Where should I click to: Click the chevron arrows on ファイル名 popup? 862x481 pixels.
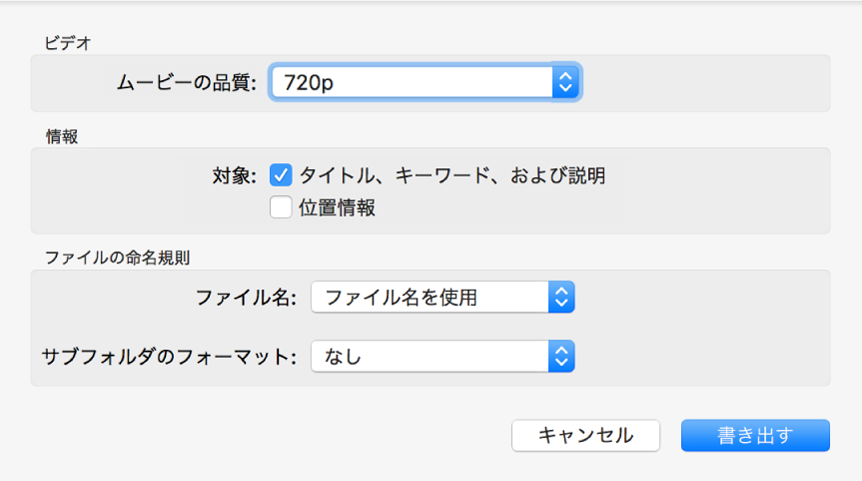click(562, 297)
